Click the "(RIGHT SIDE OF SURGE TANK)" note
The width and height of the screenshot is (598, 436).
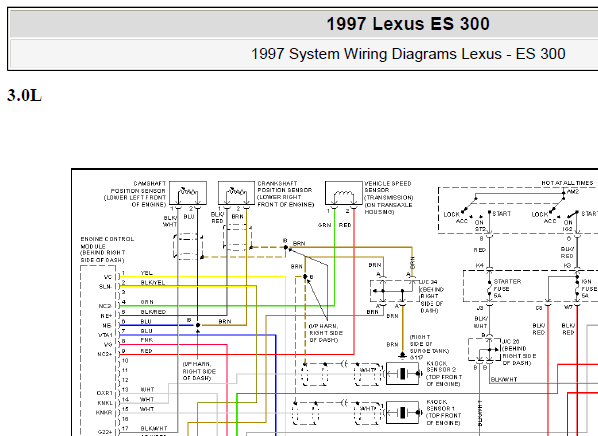click(x=429, y=344)
